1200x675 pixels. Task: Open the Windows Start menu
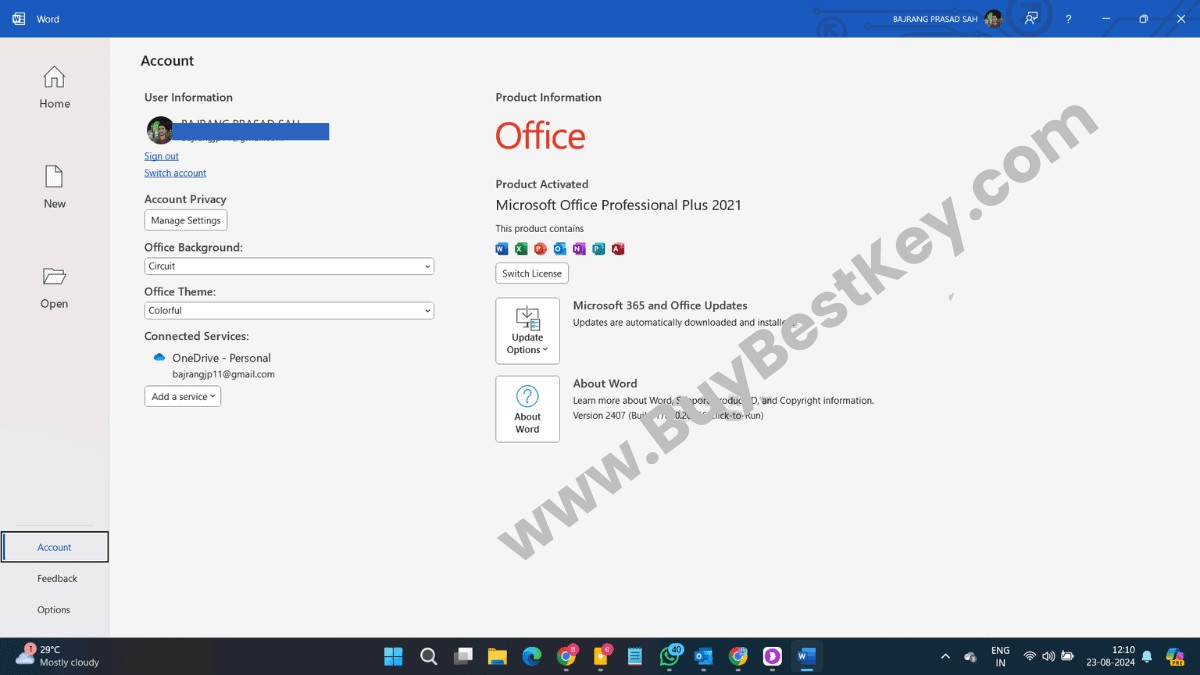(394, 656)
